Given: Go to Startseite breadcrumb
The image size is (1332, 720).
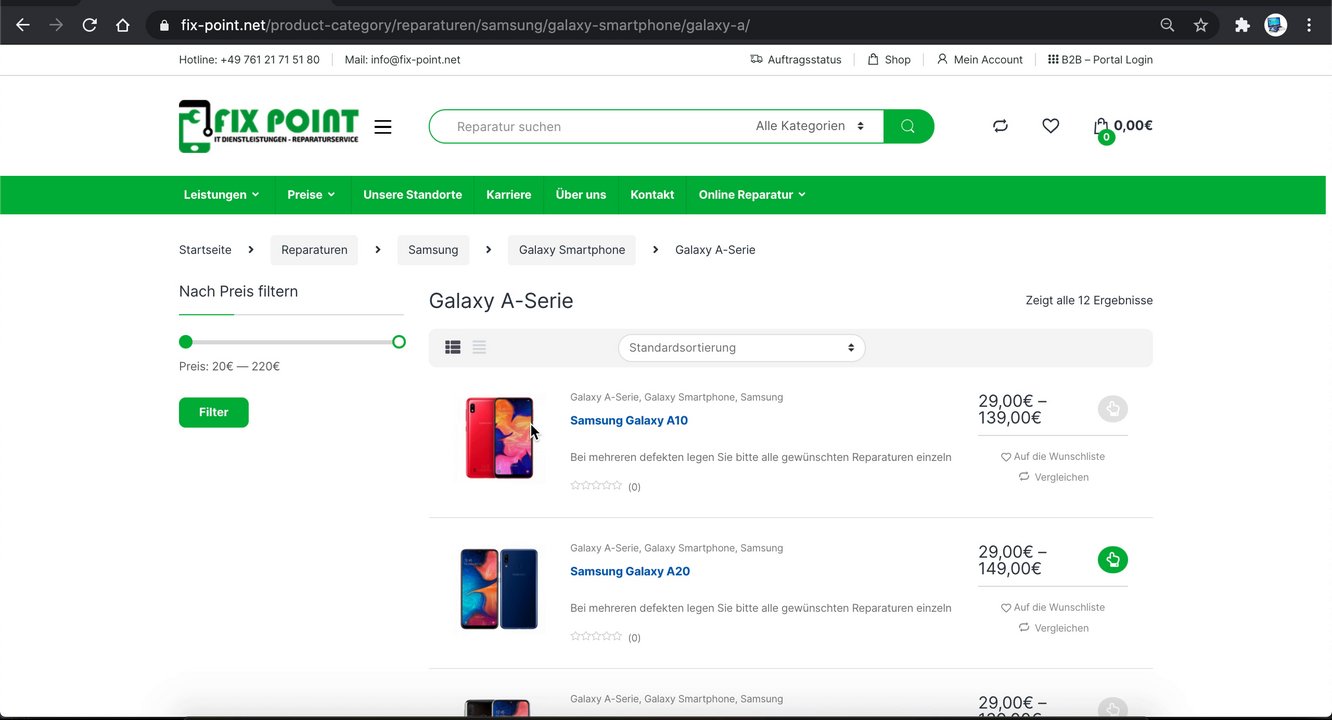Looking at the screenshot, I should [x=205, y=250].
